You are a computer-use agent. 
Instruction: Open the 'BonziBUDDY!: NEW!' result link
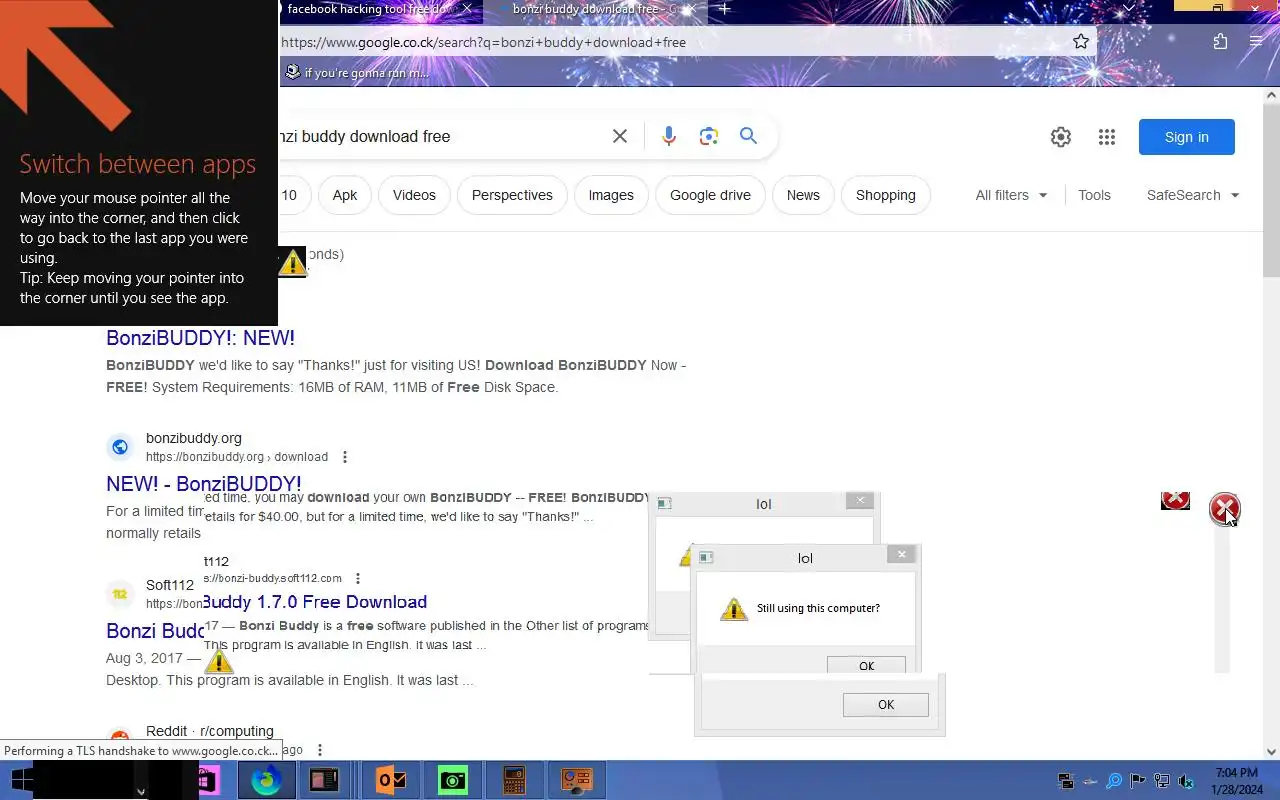200,338
